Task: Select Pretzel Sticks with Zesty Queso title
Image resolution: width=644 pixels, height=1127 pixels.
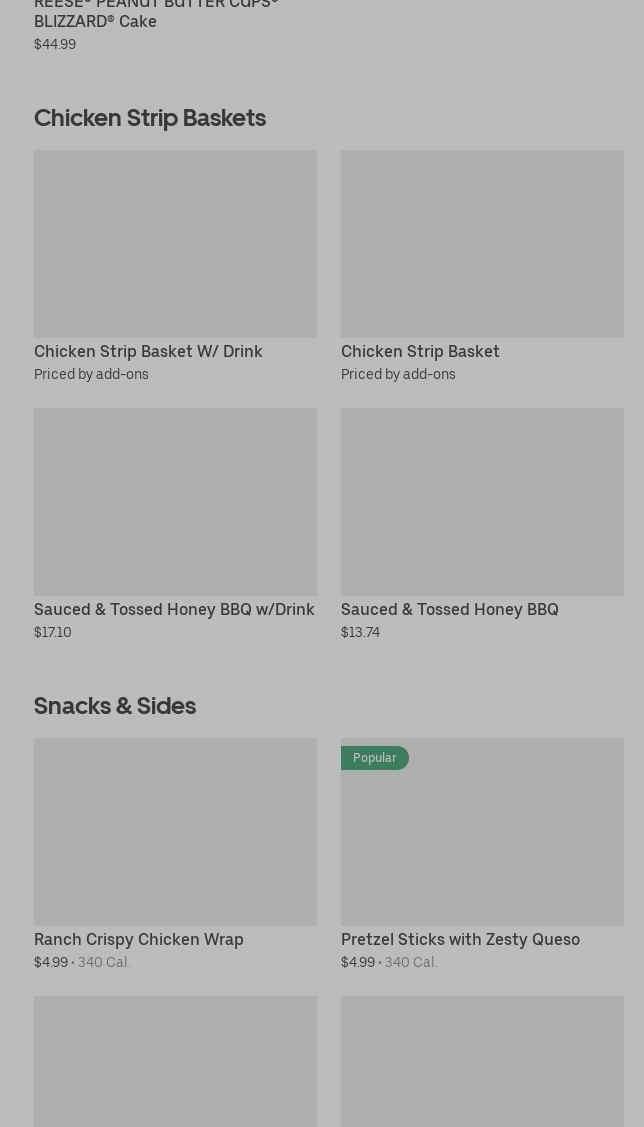Action: click(x=460, y=939)
